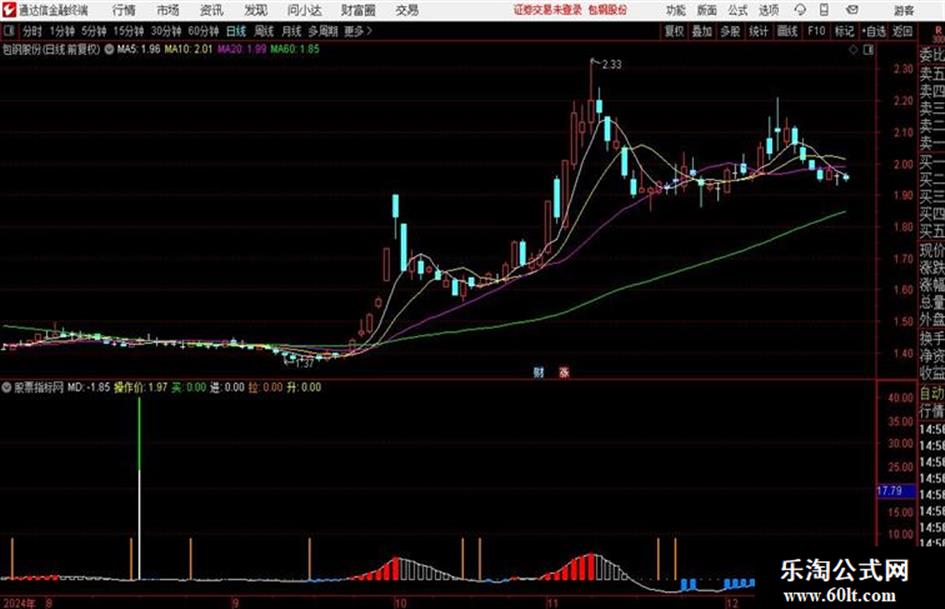Click the 标记 mark toolbar button
This screenshot has width=945, height=609.
click(x=844, y=31)
